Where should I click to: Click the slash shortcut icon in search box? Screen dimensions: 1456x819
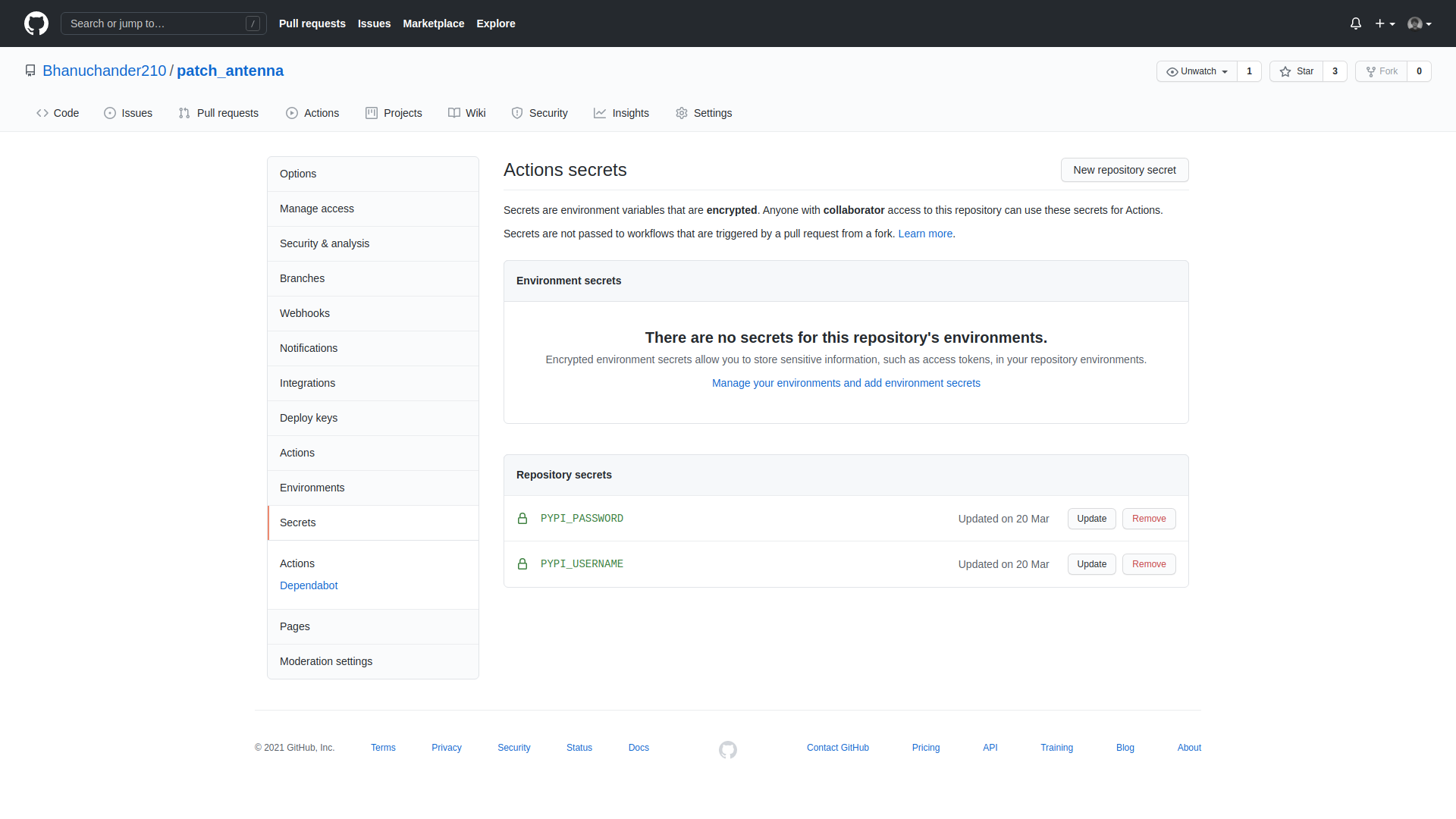[x=253, y=24]
